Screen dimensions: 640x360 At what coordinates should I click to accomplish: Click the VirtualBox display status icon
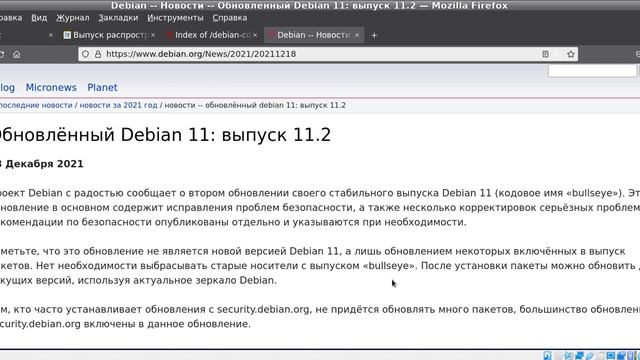point(611,356)
